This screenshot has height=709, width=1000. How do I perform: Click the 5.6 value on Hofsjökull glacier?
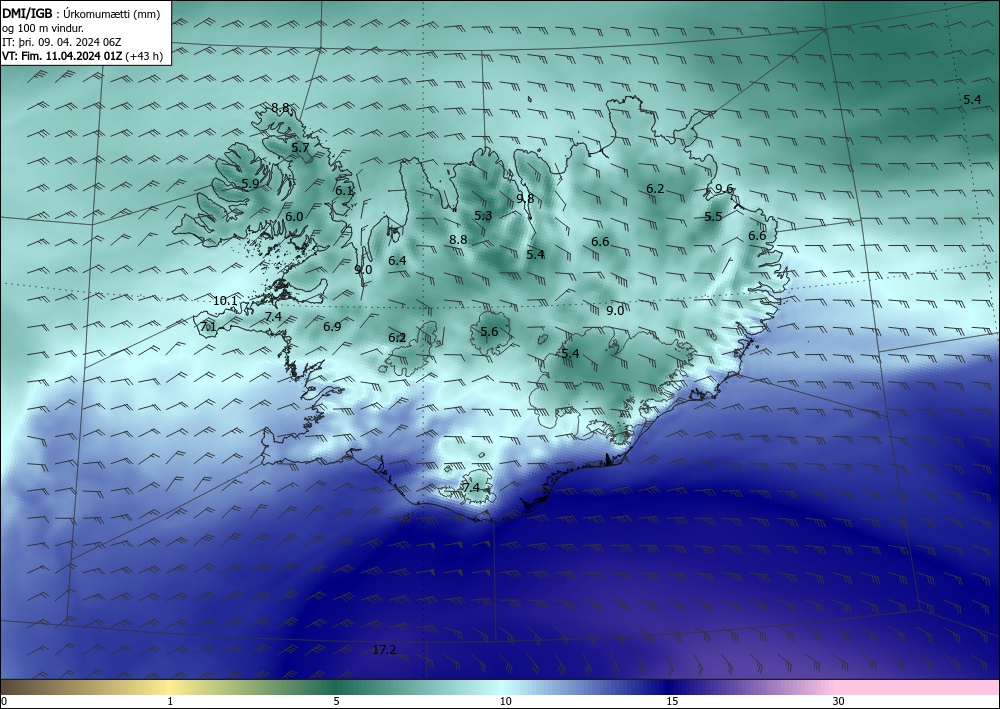(x=489, y=331)
